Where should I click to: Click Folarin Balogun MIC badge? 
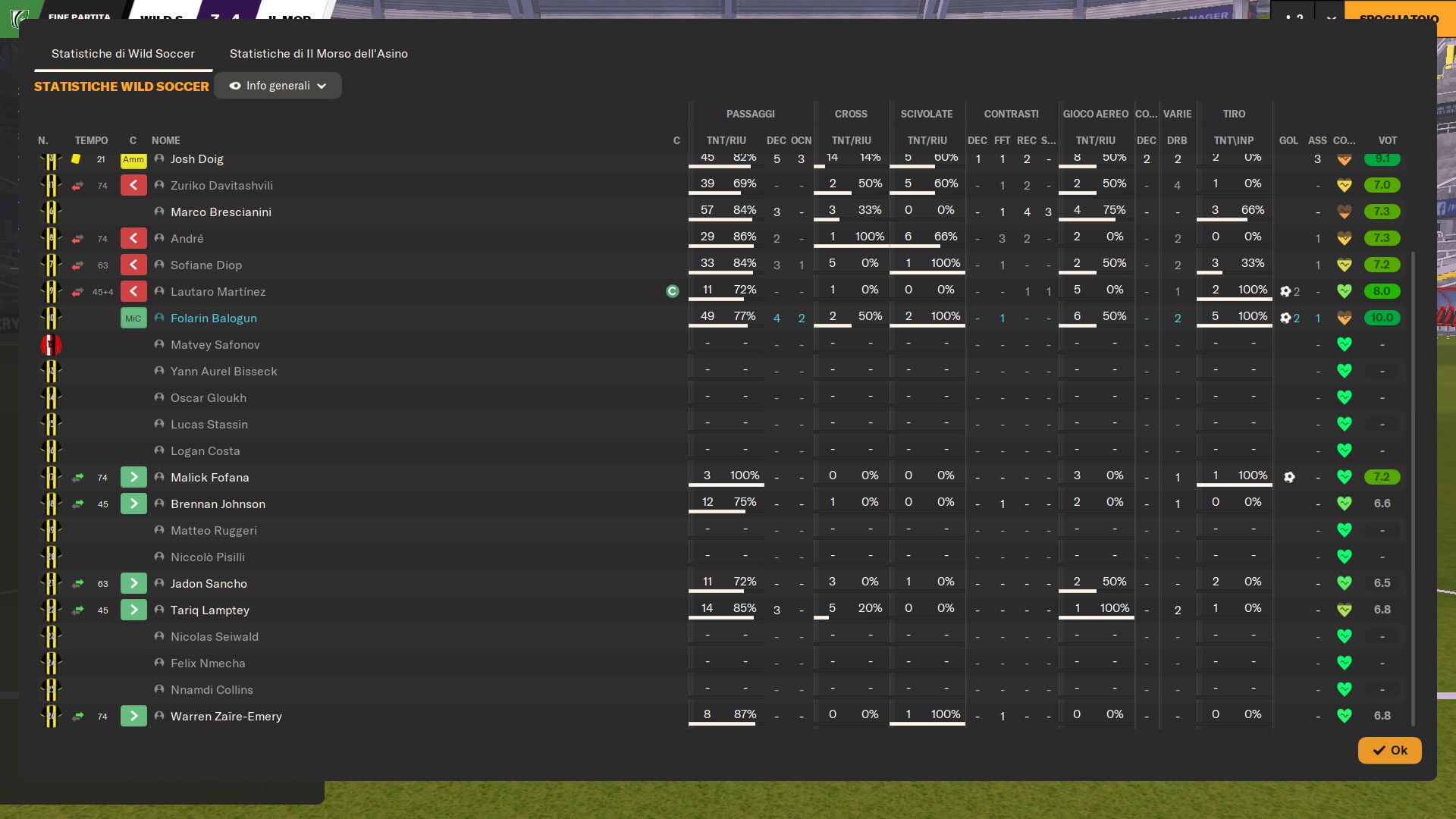tap(133, 318)
